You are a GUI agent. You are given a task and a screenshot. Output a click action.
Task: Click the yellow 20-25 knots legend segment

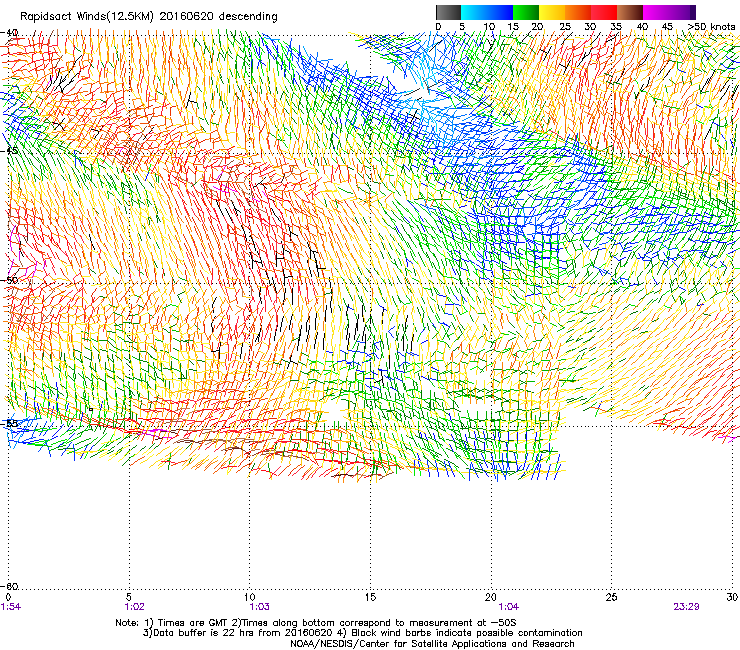[x=552, y=12]
